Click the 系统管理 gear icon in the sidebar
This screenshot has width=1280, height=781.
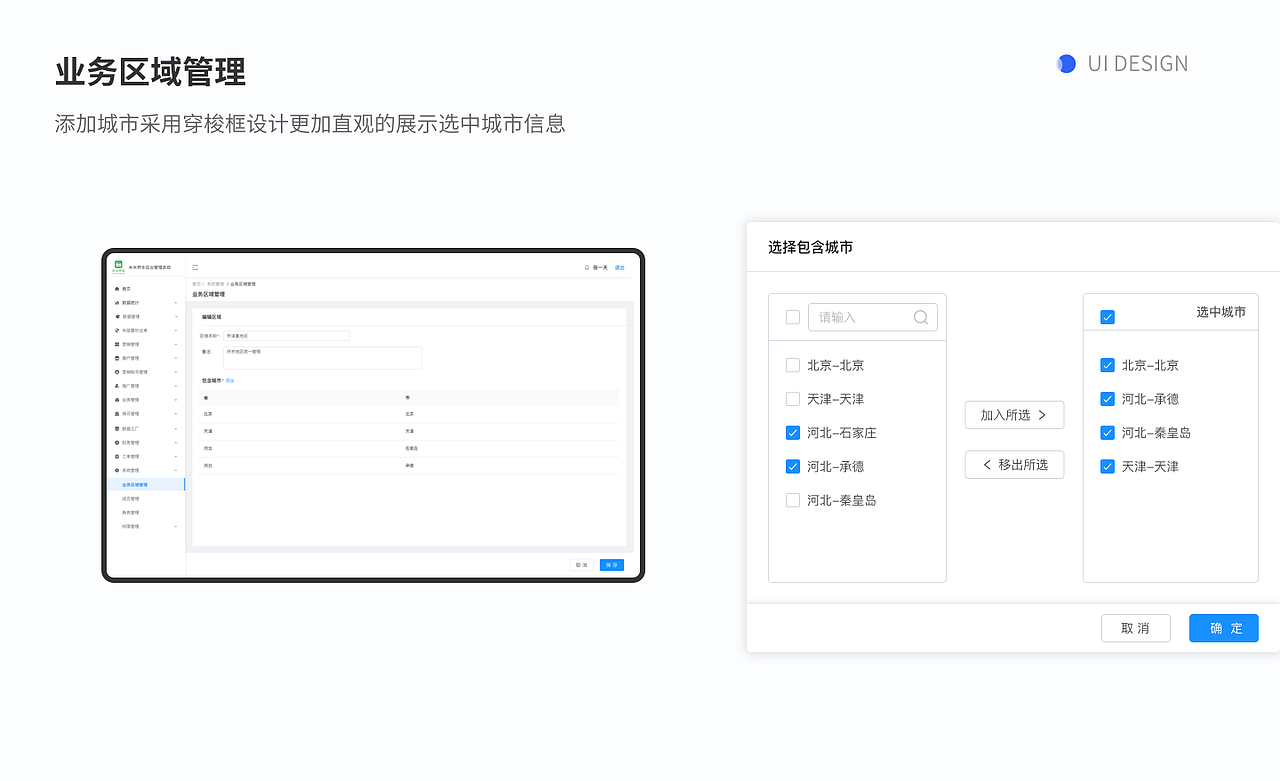click(x=117, y=469)
